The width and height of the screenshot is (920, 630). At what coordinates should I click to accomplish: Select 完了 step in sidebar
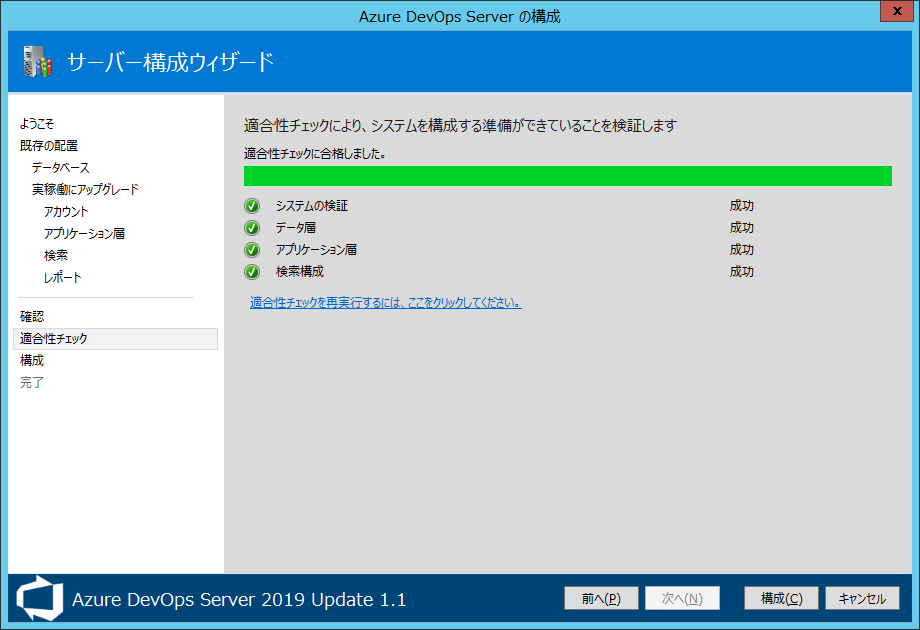point(32,382)
